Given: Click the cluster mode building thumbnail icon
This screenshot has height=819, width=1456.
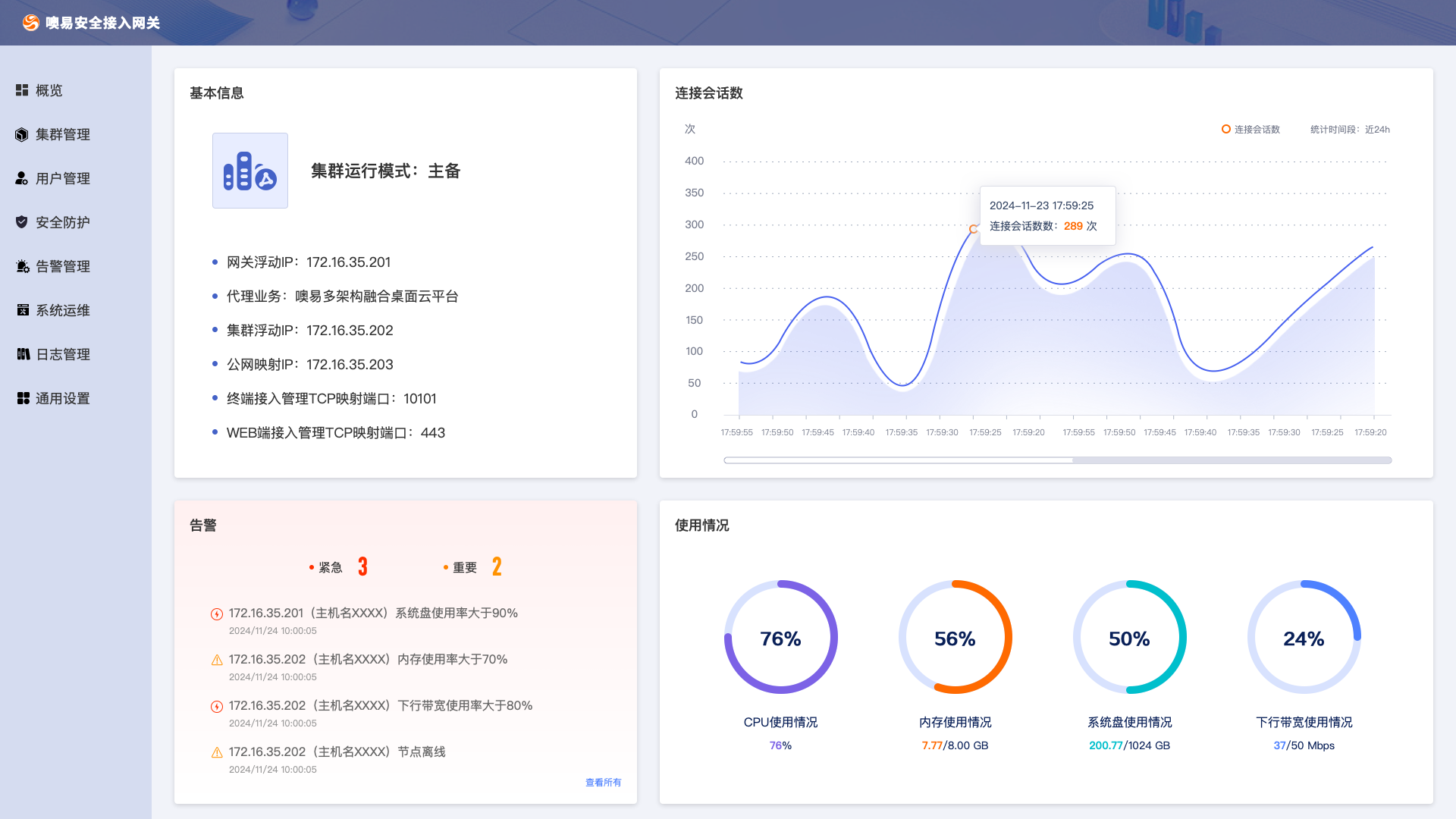Looking at the screenshot, I should [x=250, y=171].
